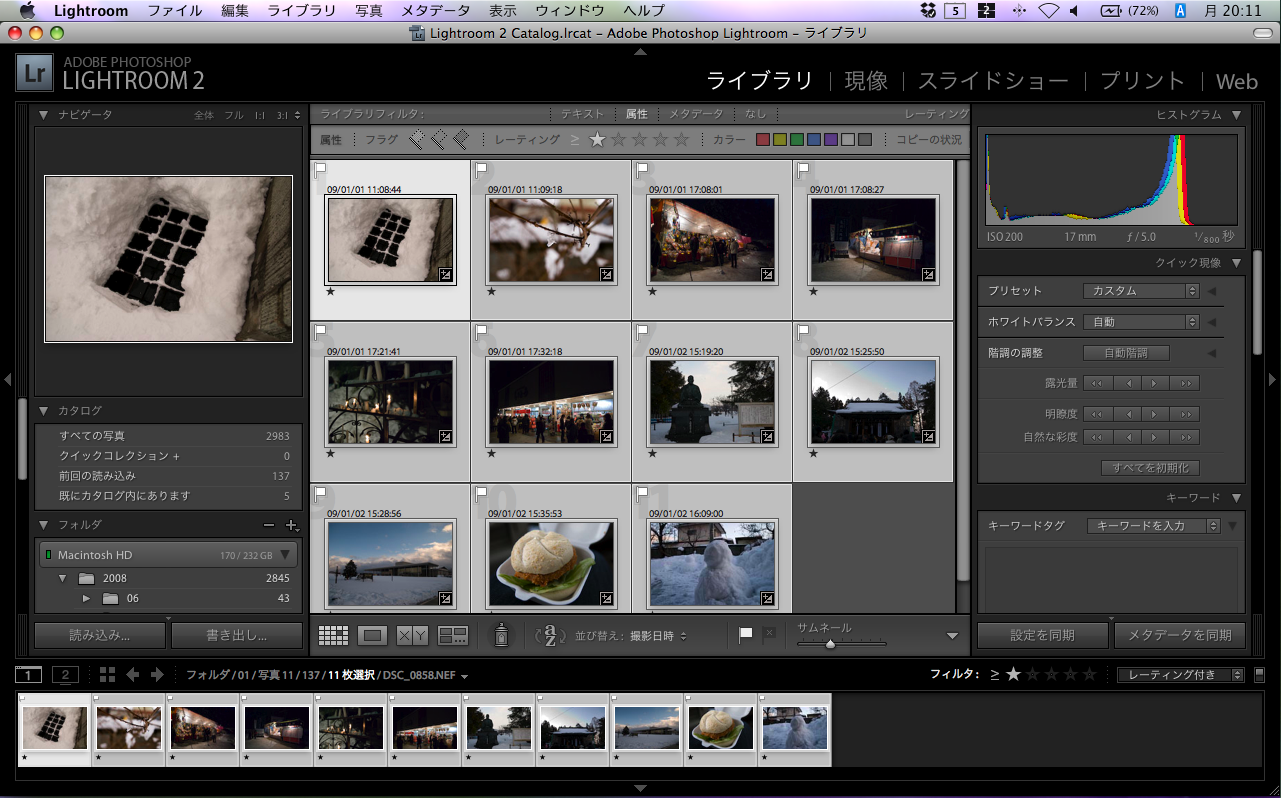Flag selected photos with the white flag
The image size is (1281, 798).
point(745,635)
